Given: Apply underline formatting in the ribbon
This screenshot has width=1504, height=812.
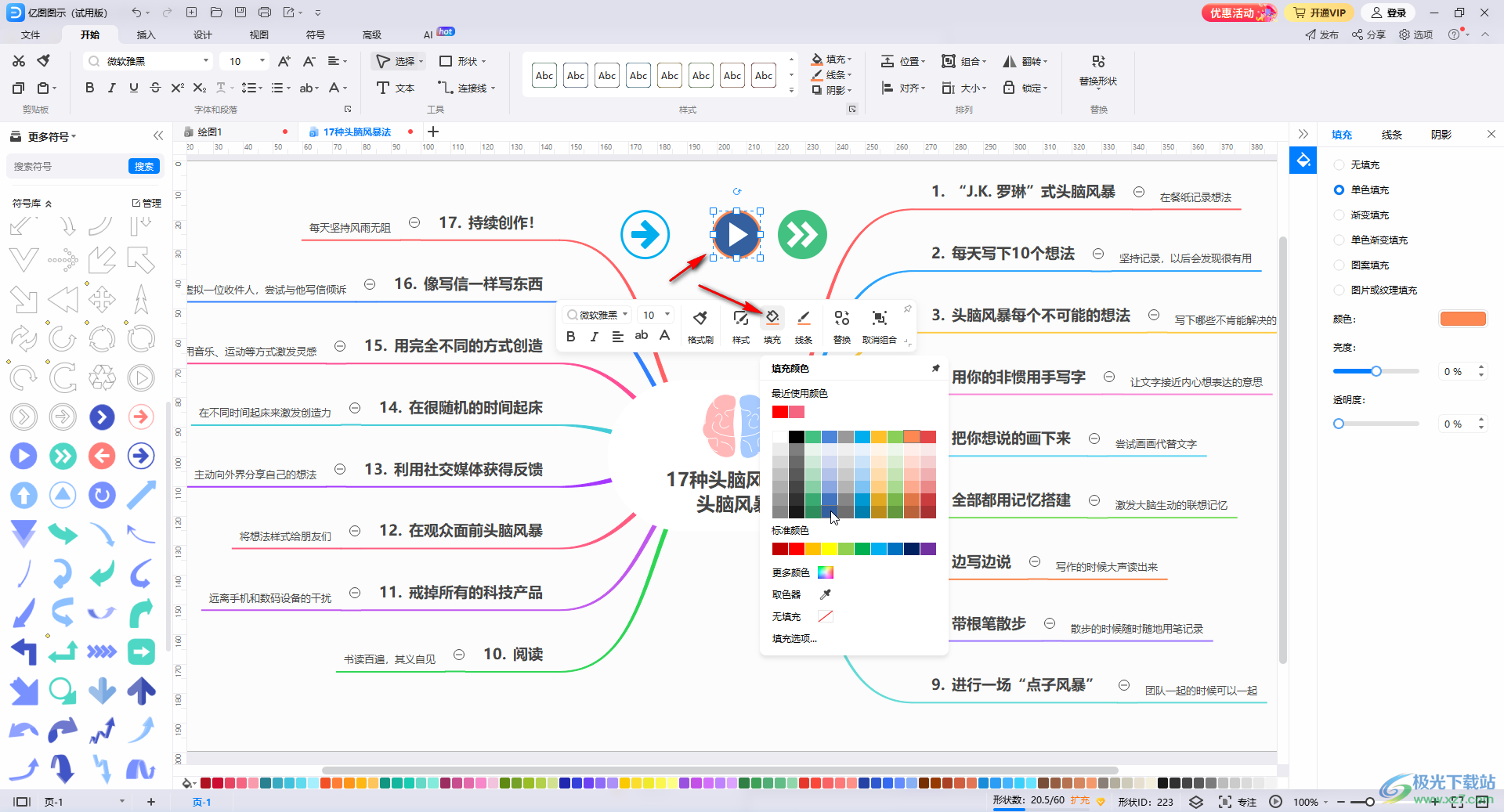Looking at the screenshot, I should (x=133, y=88).
